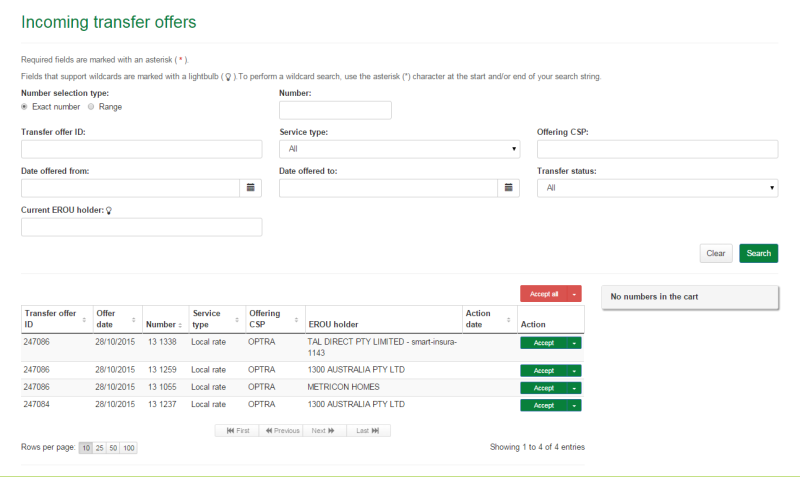This screenshot has height=477, width=800.
Task: Click the 'TAL DIRECT PTY LIMITED' cell
Action: point(383,347)
